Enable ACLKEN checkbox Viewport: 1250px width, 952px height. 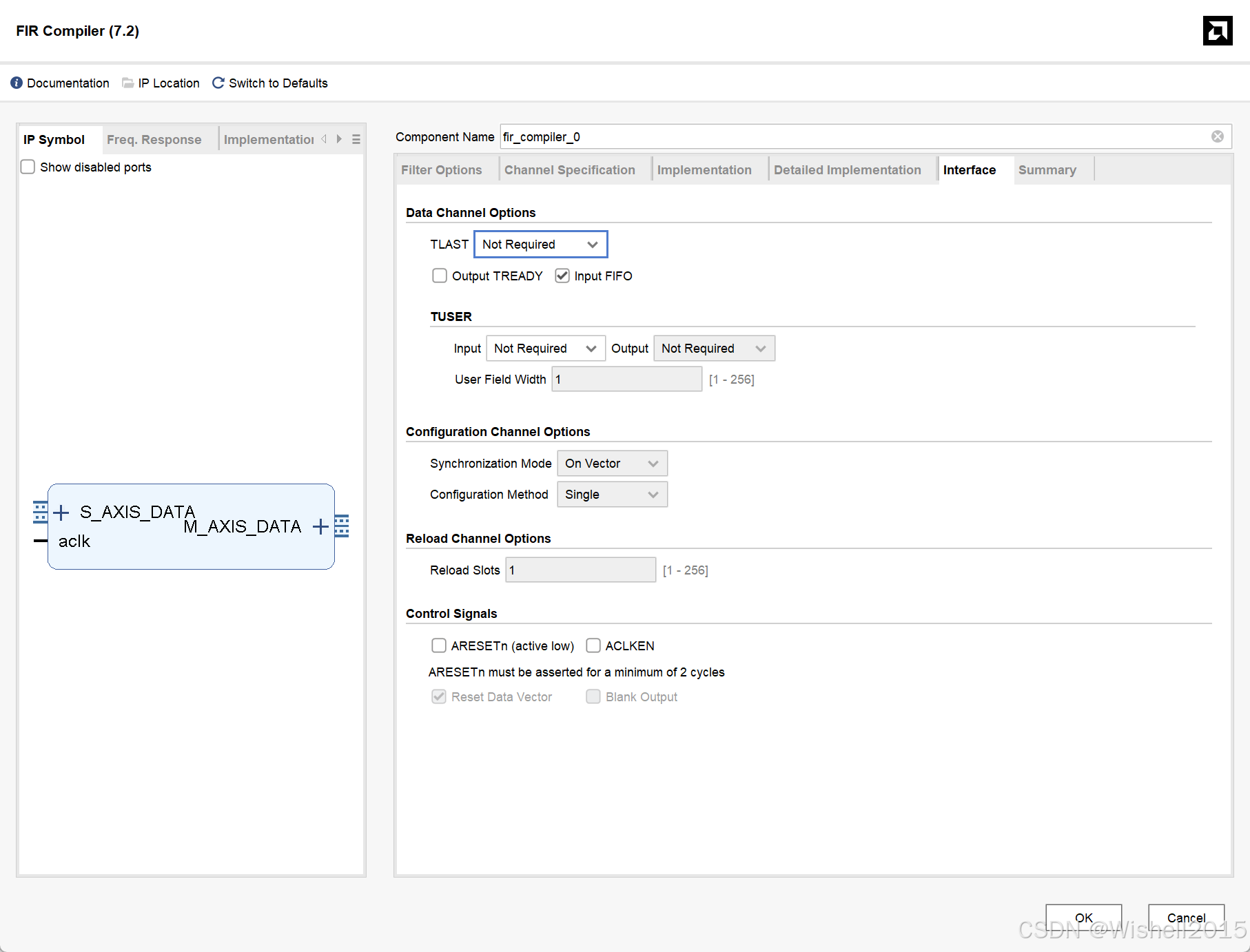(x=593, y=645)
